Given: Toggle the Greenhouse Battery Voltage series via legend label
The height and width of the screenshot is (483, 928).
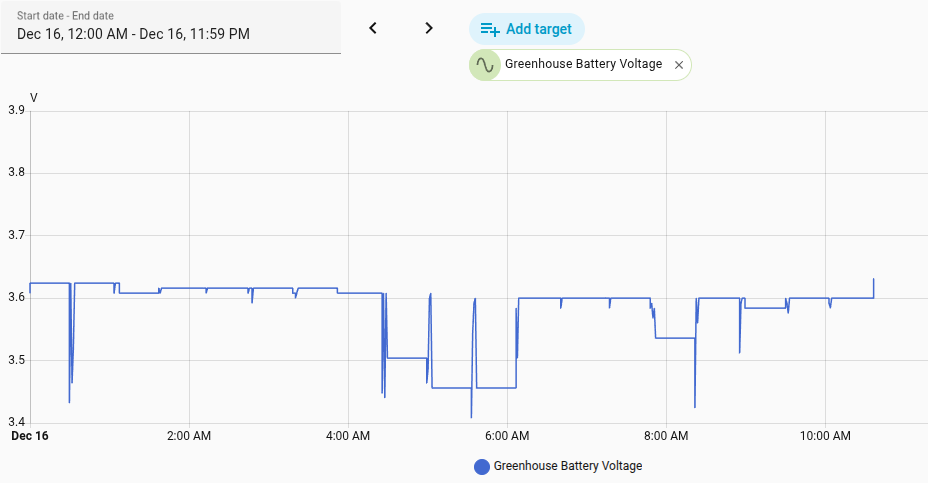Looking at the screenshot, I should 567,466.
